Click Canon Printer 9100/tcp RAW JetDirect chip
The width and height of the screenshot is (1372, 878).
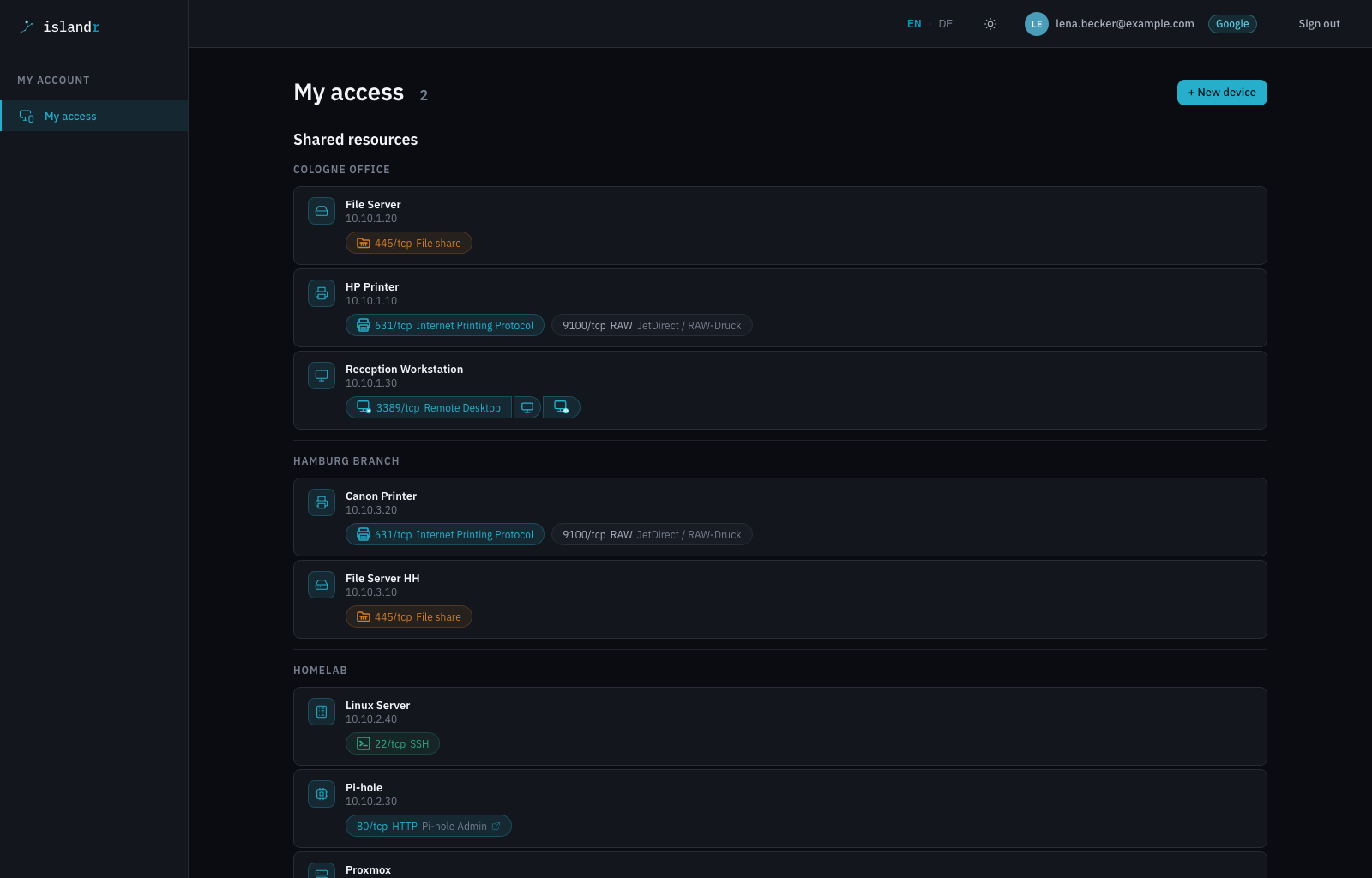652,535
